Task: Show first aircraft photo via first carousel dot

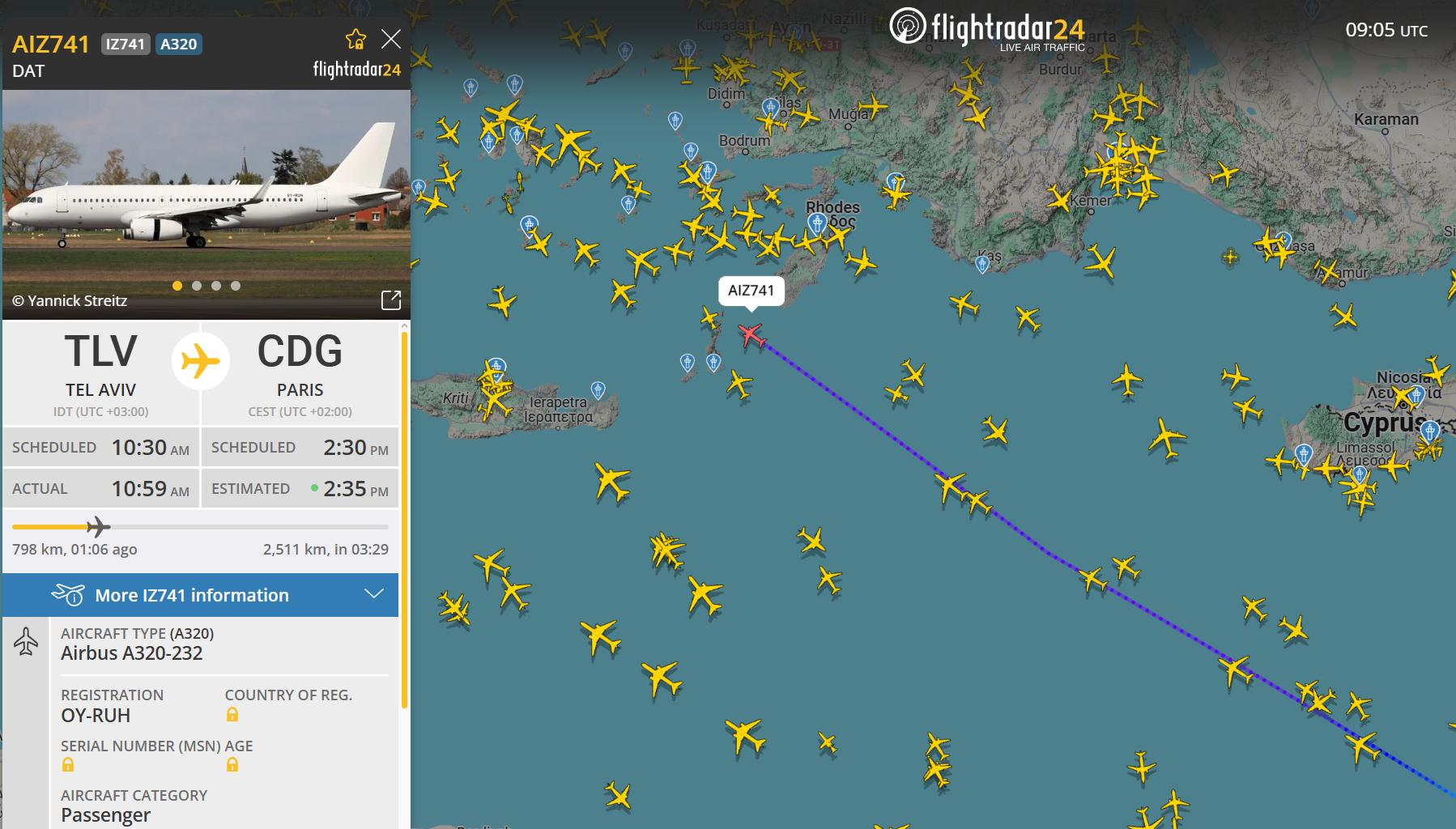Action: point(177,286)
